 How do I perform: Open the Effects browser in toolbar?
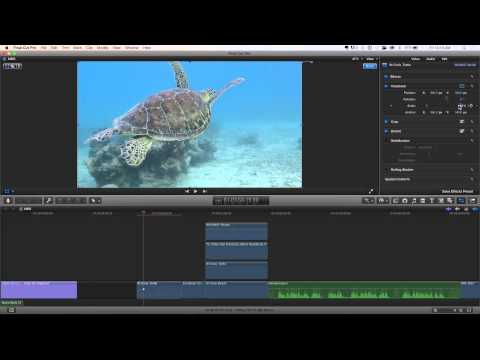point(395,200)
